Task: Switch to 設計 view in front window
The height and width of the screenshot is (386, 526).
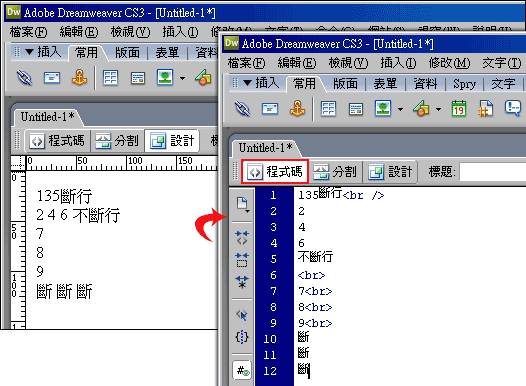Action: tap(390, 172)
